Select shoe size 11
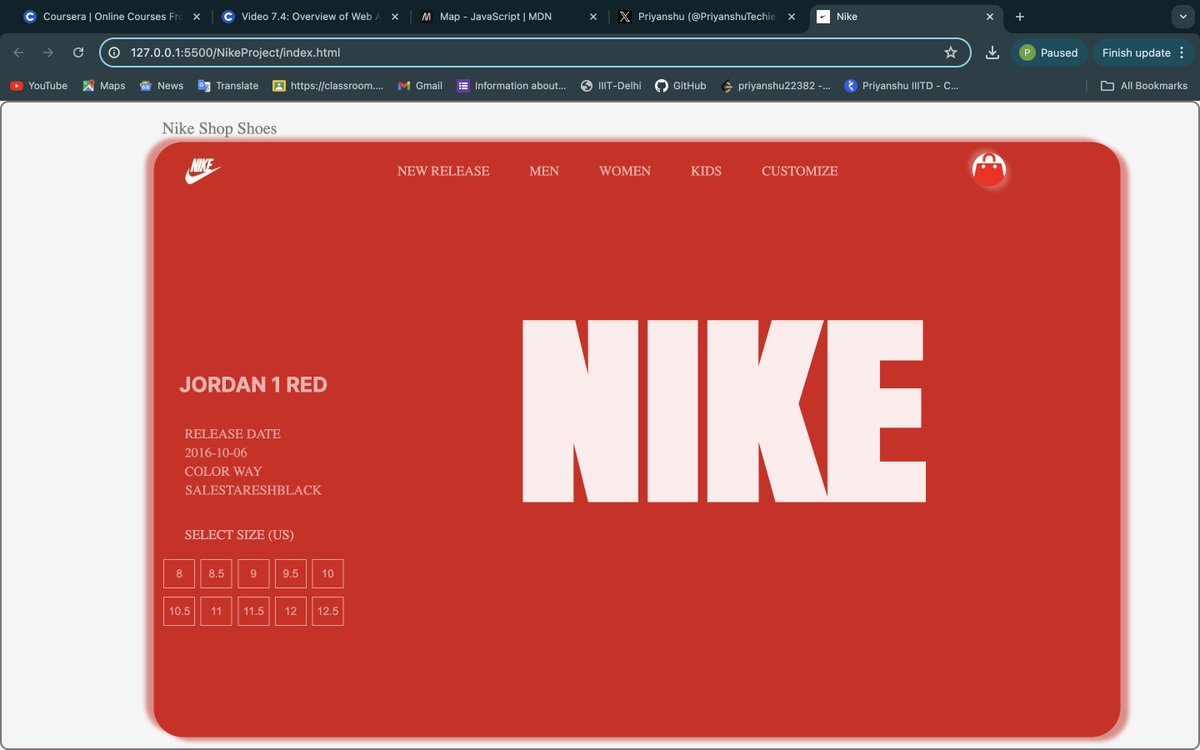This screenshot has width=1200, height=750. [216, 611]
